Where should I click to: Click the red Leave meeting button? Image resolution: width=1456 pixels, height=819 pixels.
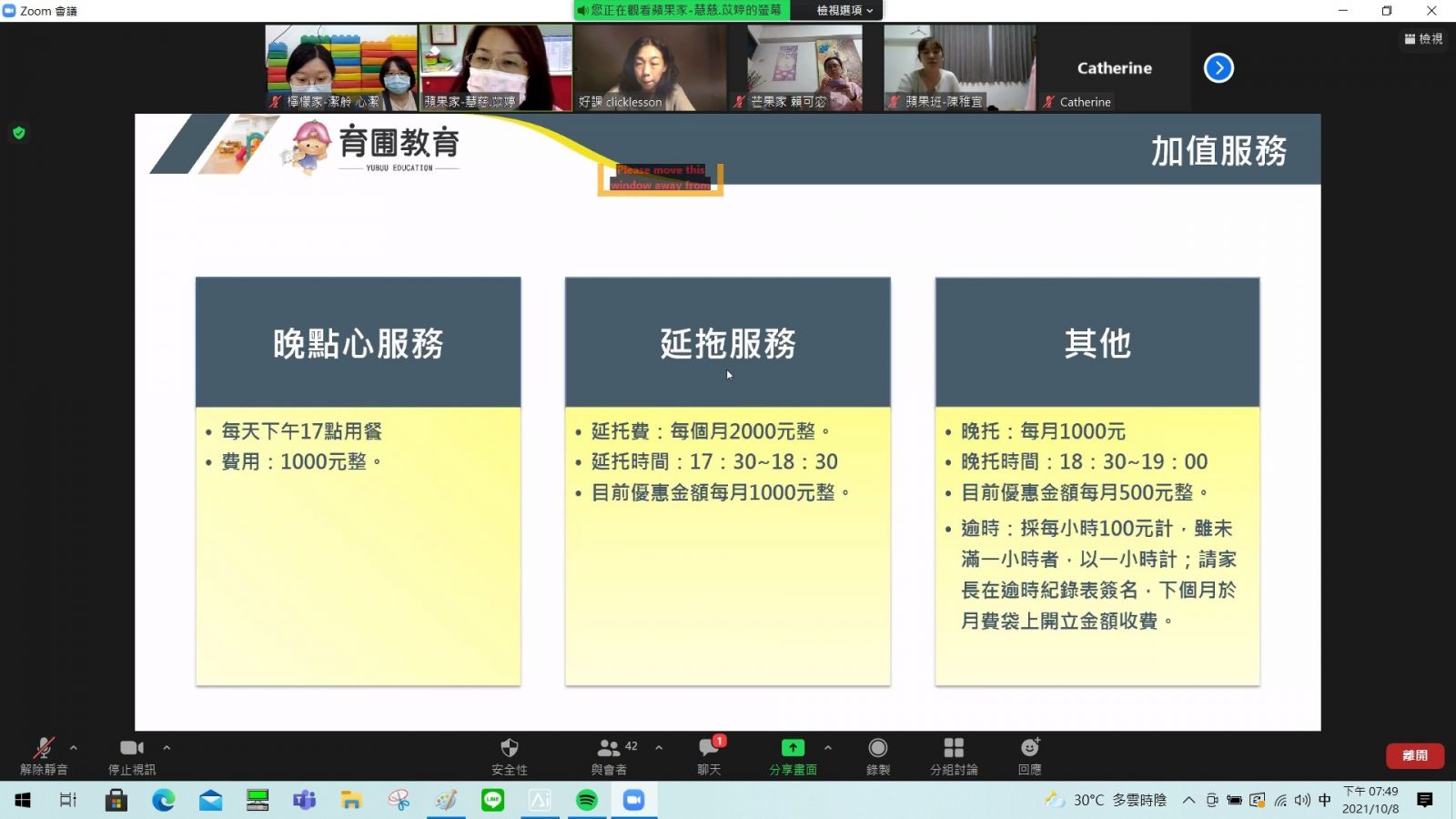pyautogui.click(x=1415, y=755)
